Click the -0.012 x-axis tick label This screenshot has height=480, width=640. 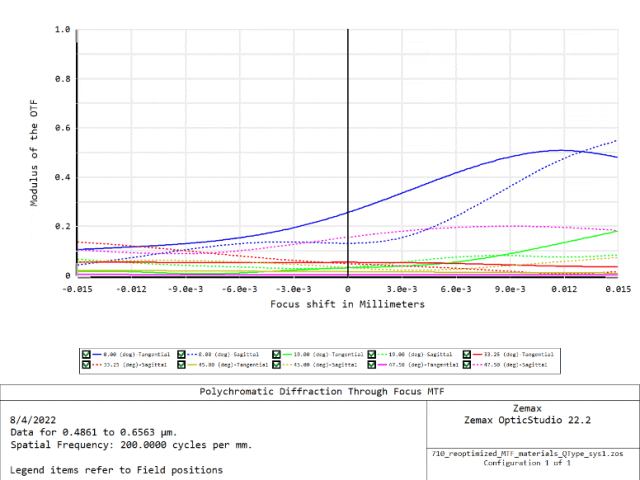click(131, 289)
